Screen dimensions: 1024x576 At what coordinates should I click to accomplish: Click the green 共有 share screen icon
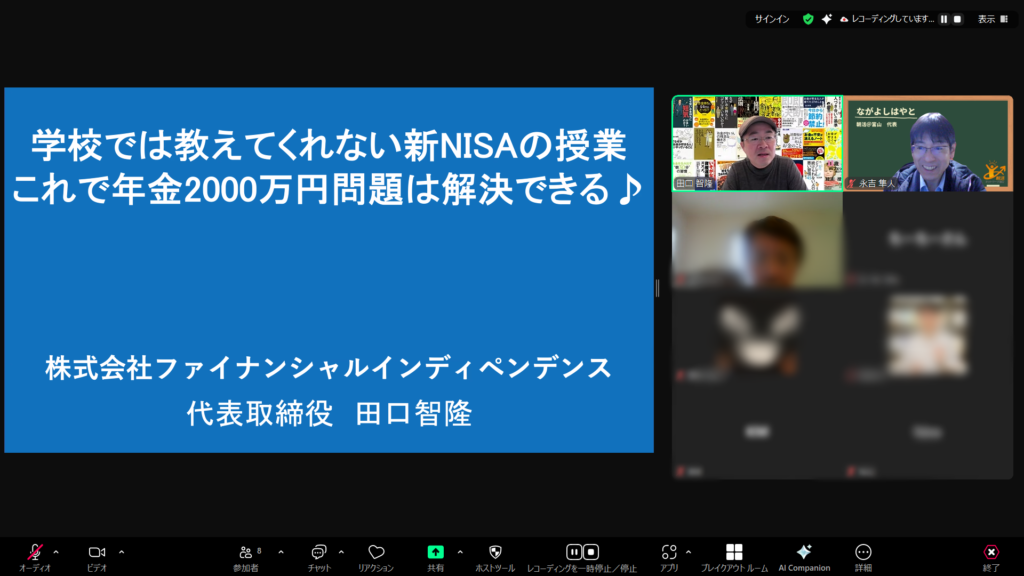pos(436,553)
